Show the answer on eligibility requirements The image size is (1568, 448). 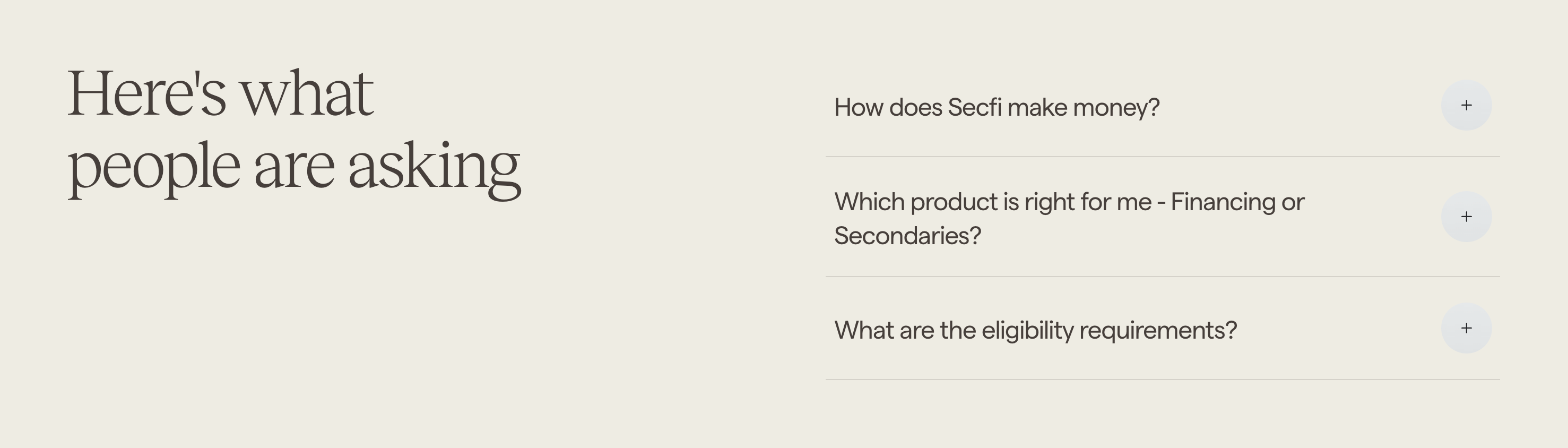point(1466,328)
